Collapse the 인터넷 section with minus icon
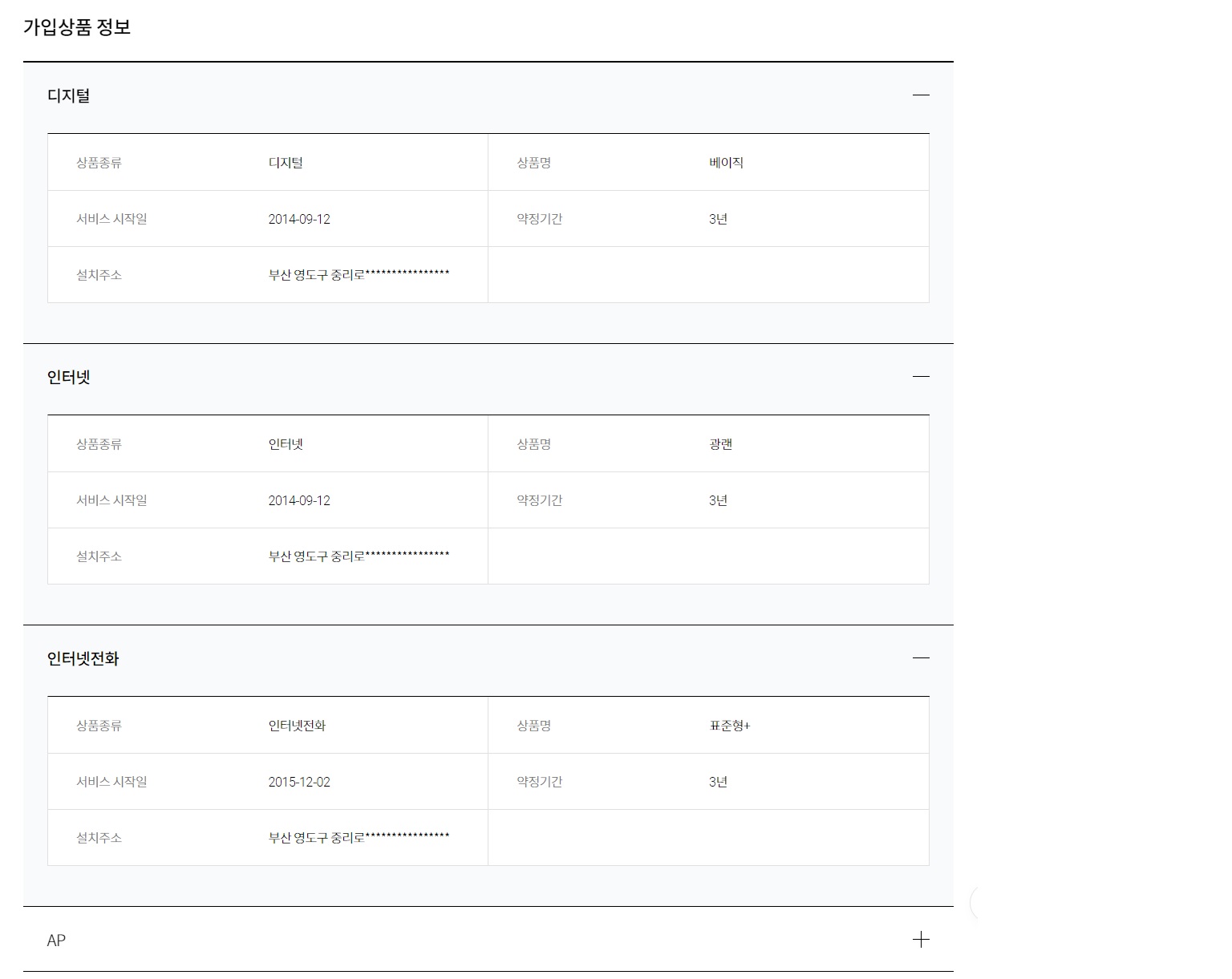This screenshot has height=979, width=1232. tap(921, 377)
